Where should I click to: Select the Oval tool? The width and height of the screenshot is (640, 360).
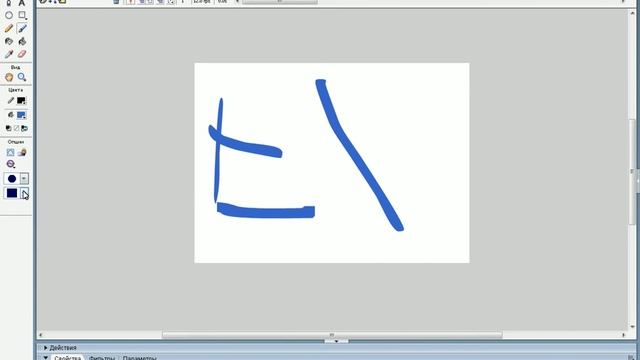coord(9,15)
